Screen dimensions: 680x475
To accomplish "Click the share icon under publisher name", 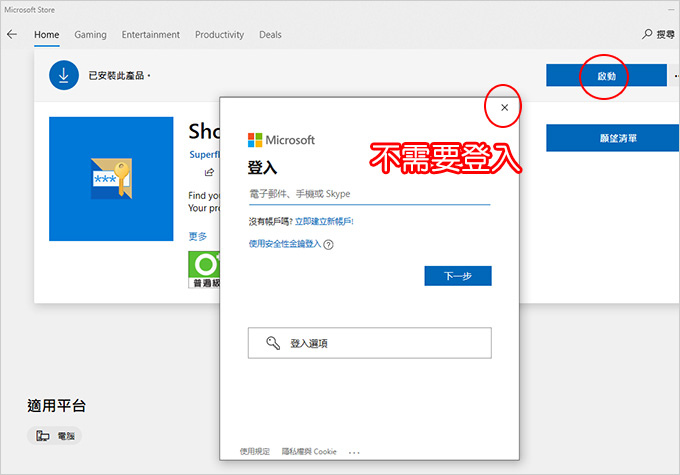I will tap(209, 172).
